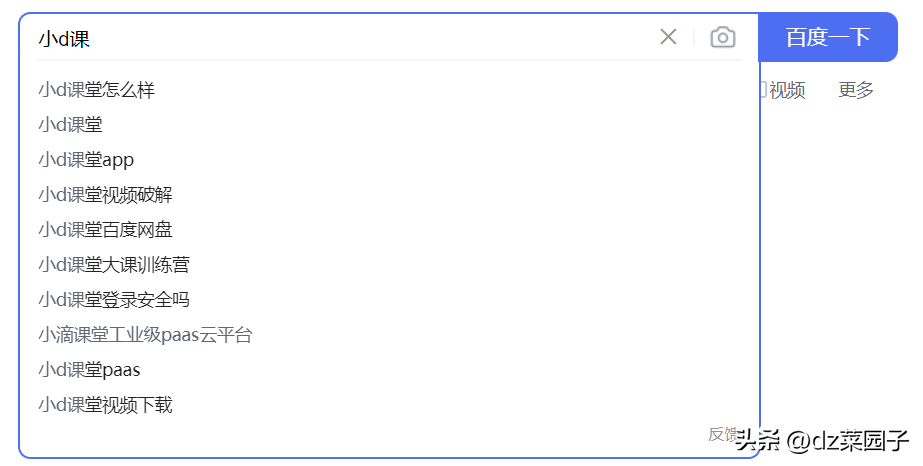Choose suggestion 小d课堂百度网盘
This screenshot has height=466, width=923.
[106, 230]
